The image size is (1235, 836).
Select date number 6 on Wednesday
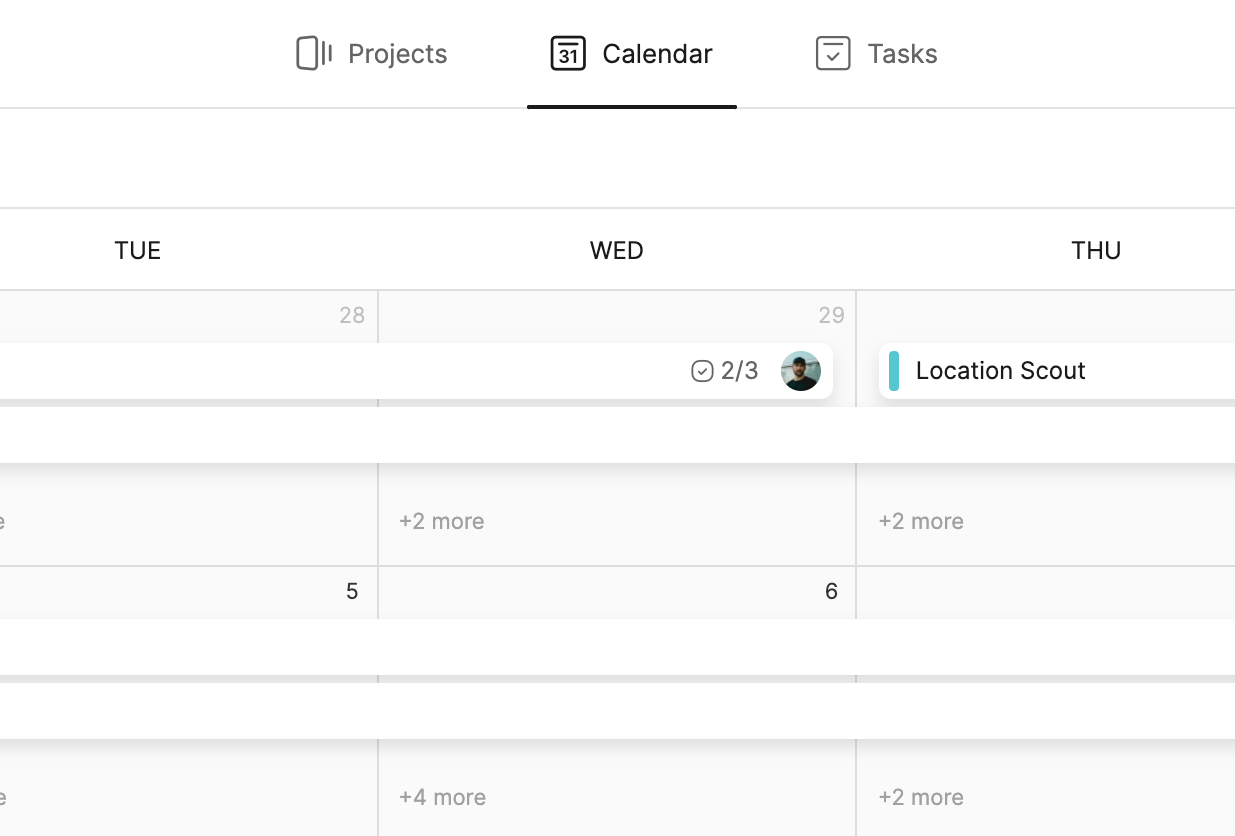pyautogui.click(x=831, y=591)
